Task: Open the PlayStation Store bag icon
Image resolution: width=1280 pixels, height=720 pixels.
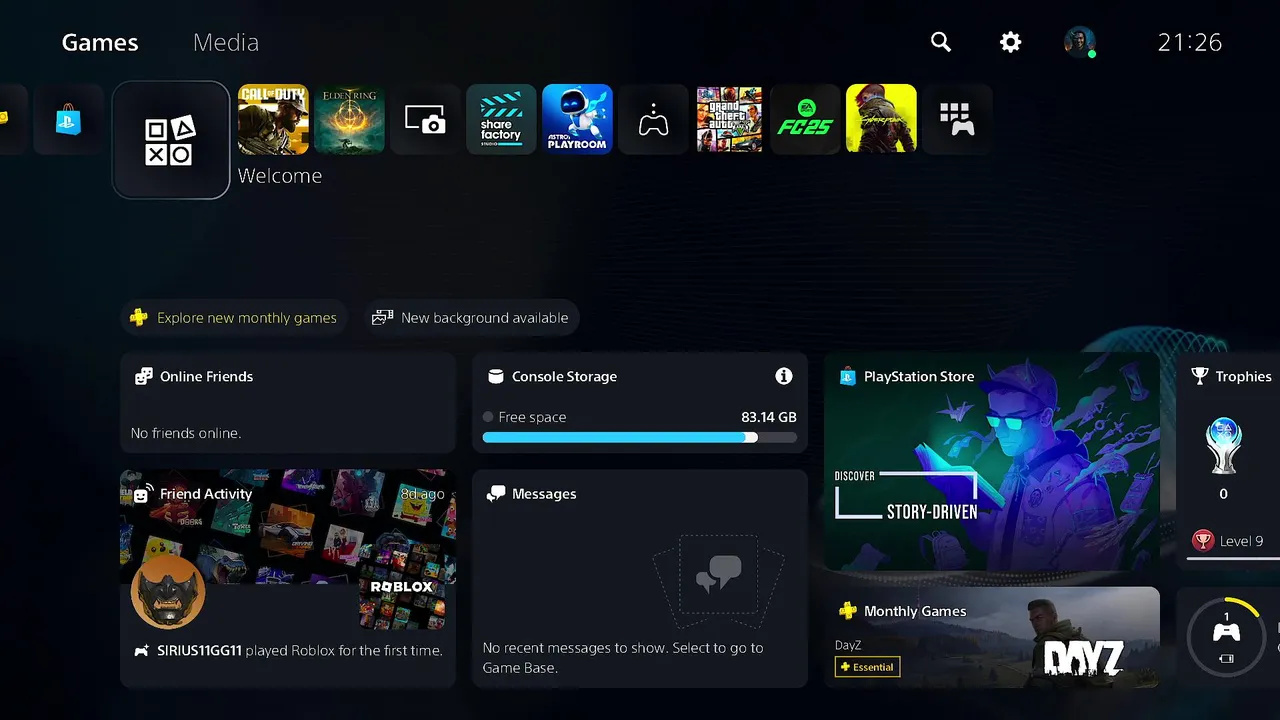Action: (x=69, y=119)
